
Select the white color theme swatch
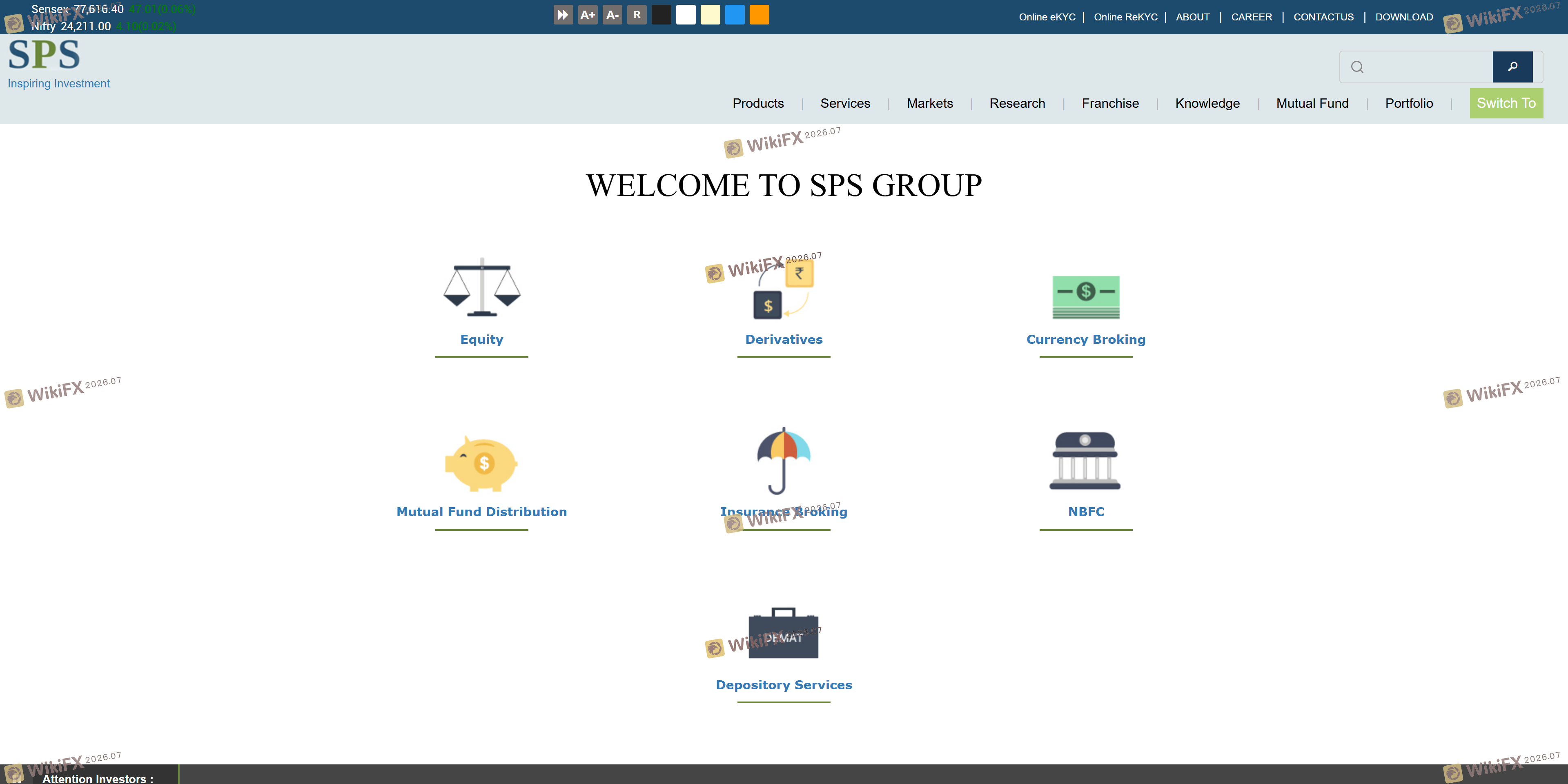(686, 15)
